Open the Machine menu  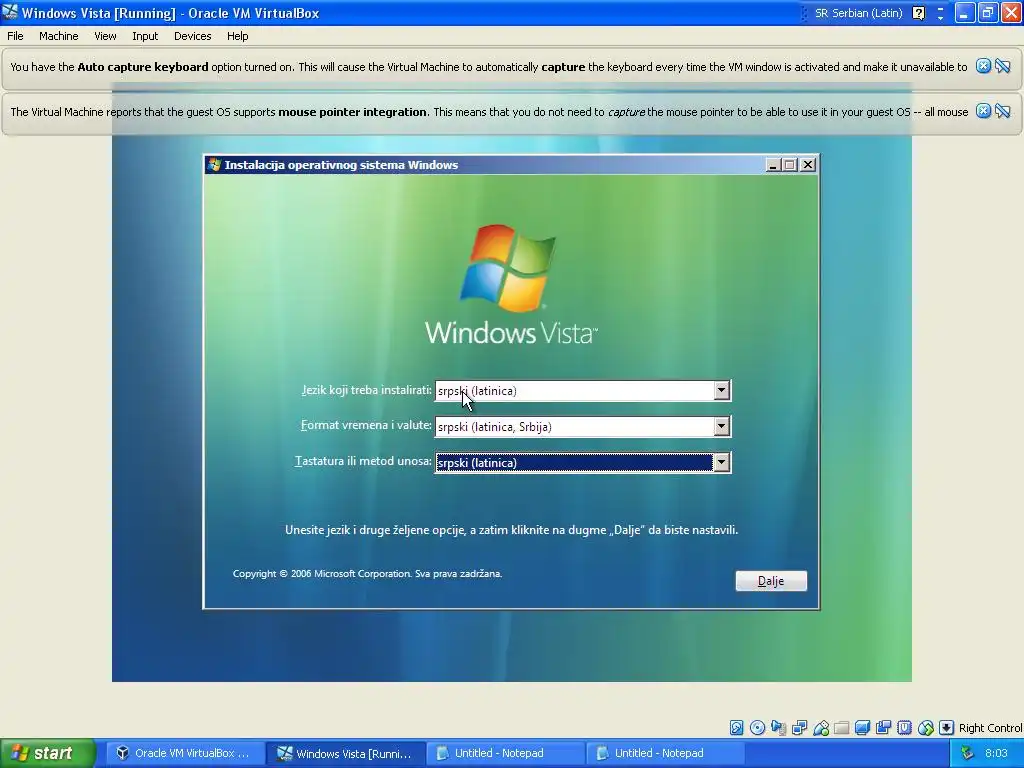59,36
